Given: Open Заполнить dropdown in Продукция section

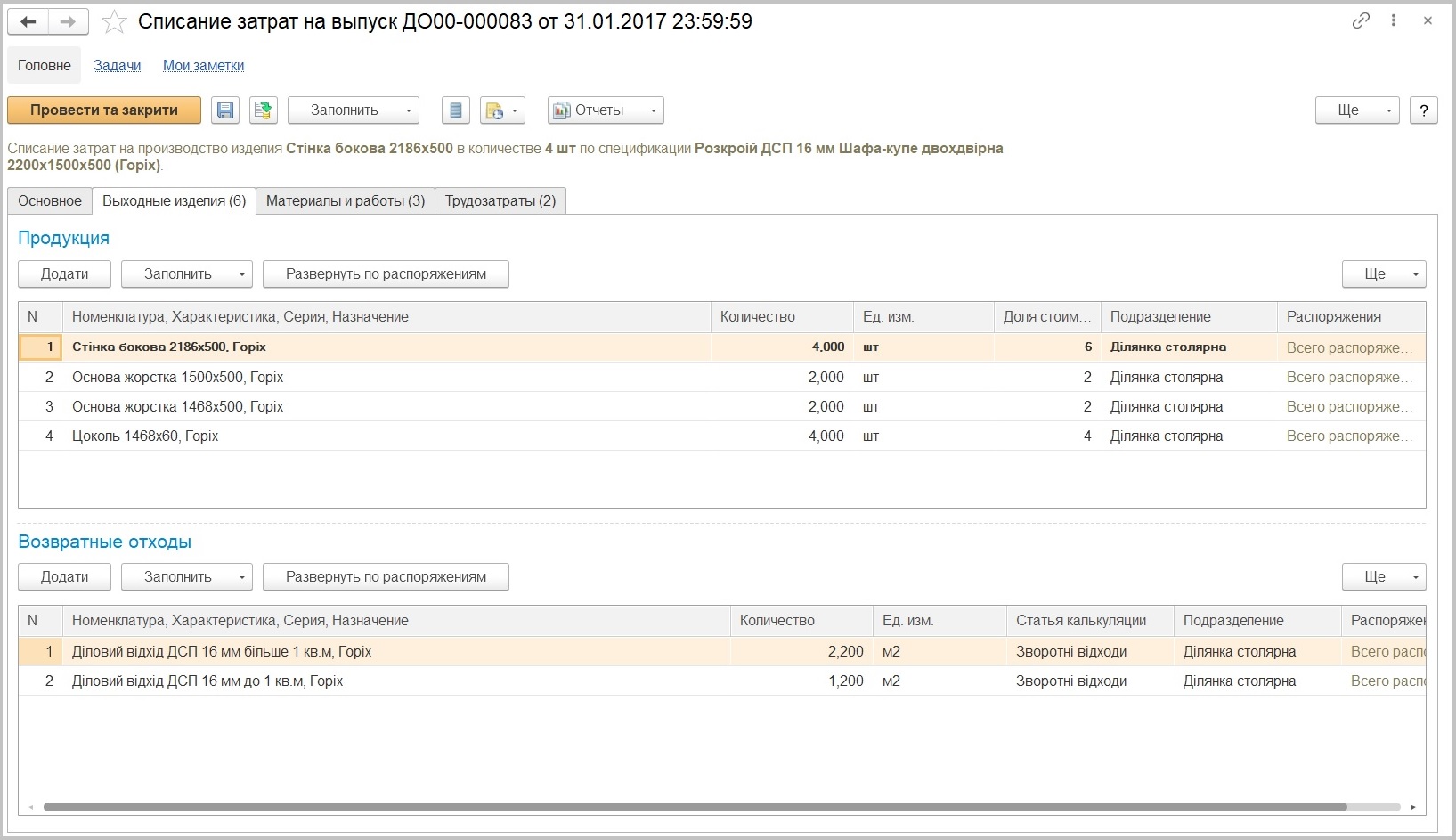Looking at the screenshot, I should coord(187,274).
